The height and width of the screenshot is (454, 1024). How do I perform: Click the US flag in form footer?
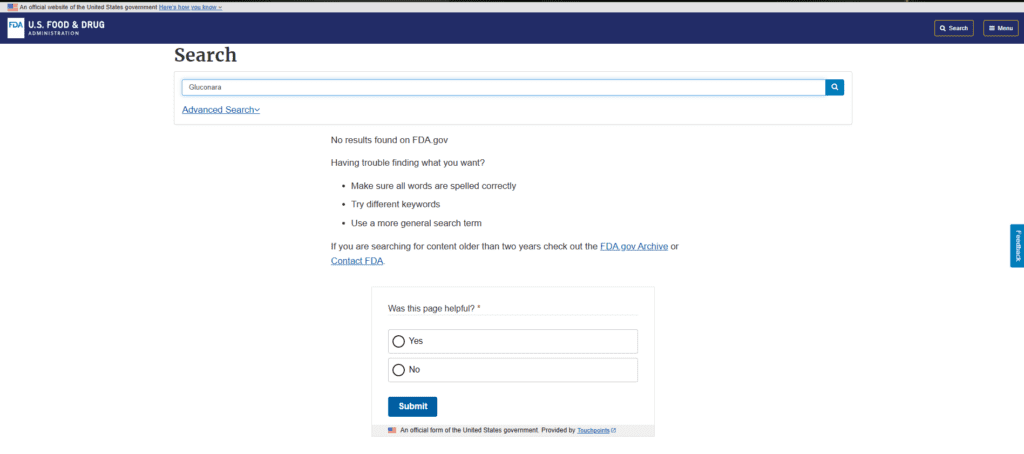(x=392, y=430)
